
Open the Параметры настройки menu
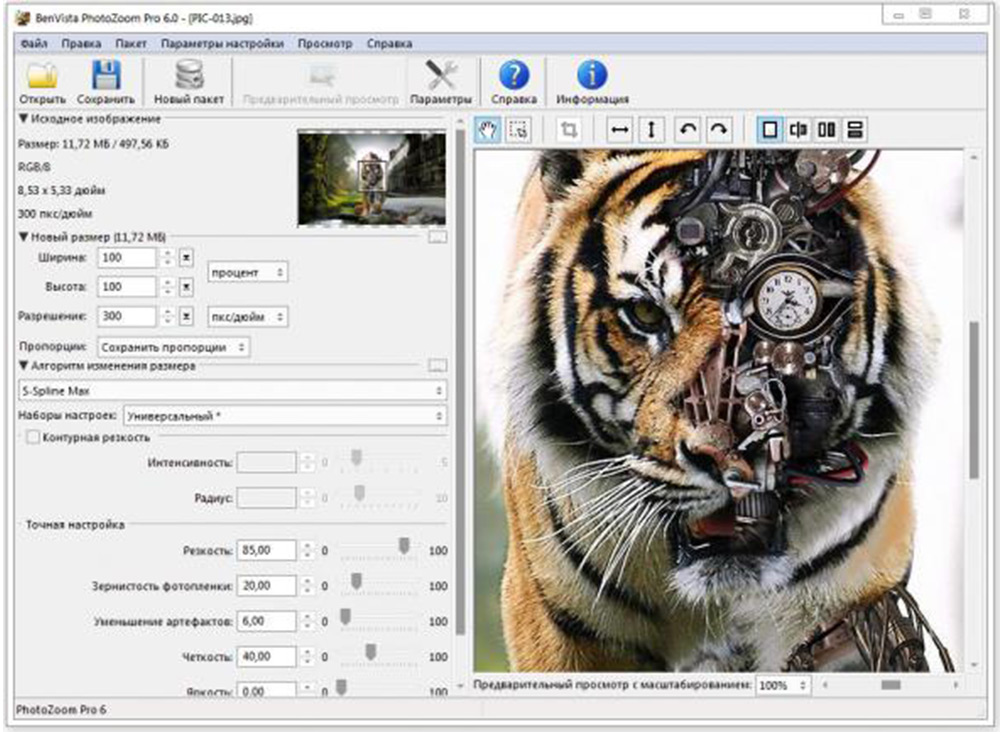(x=222, y=43)
